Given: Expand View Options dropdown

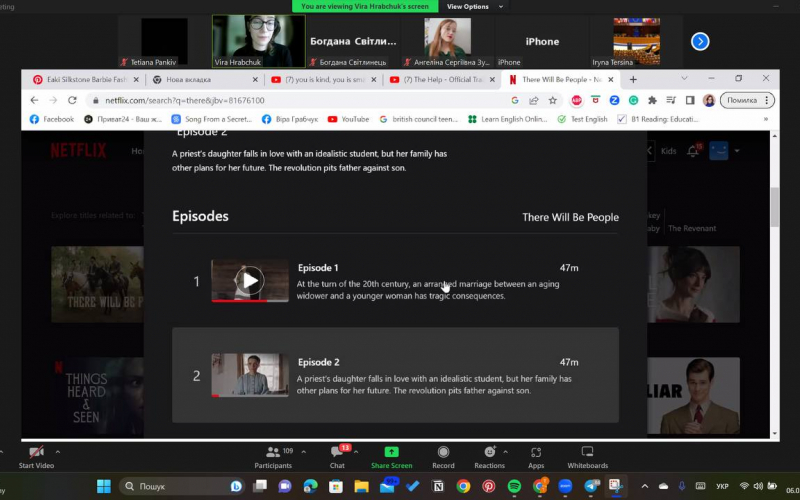Looking at the screenshot, I should point(474,7).
